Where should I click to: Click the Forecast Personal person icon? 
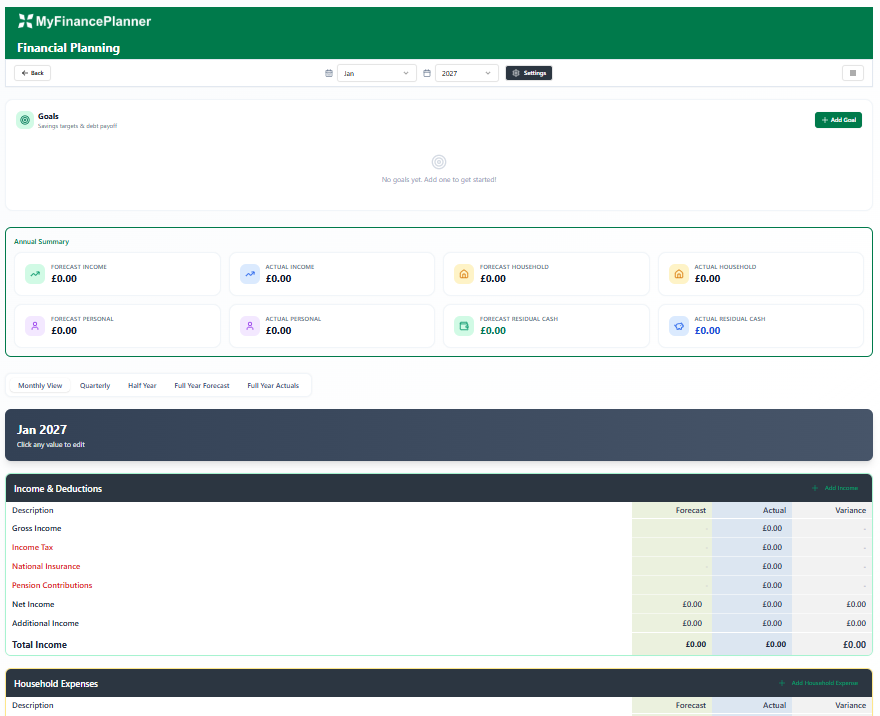35,326
